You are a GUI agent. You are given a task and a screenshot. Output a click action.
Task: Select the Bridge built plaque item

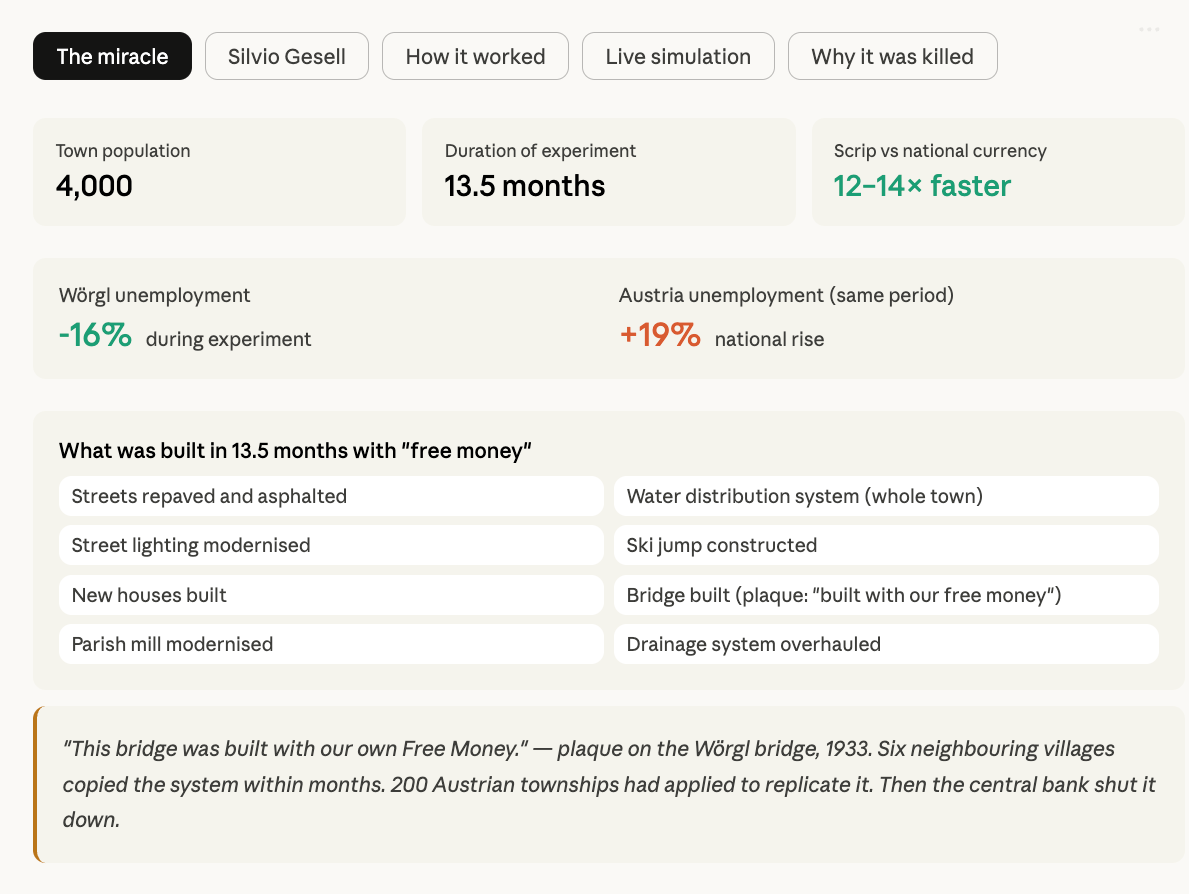pos(886,595)
